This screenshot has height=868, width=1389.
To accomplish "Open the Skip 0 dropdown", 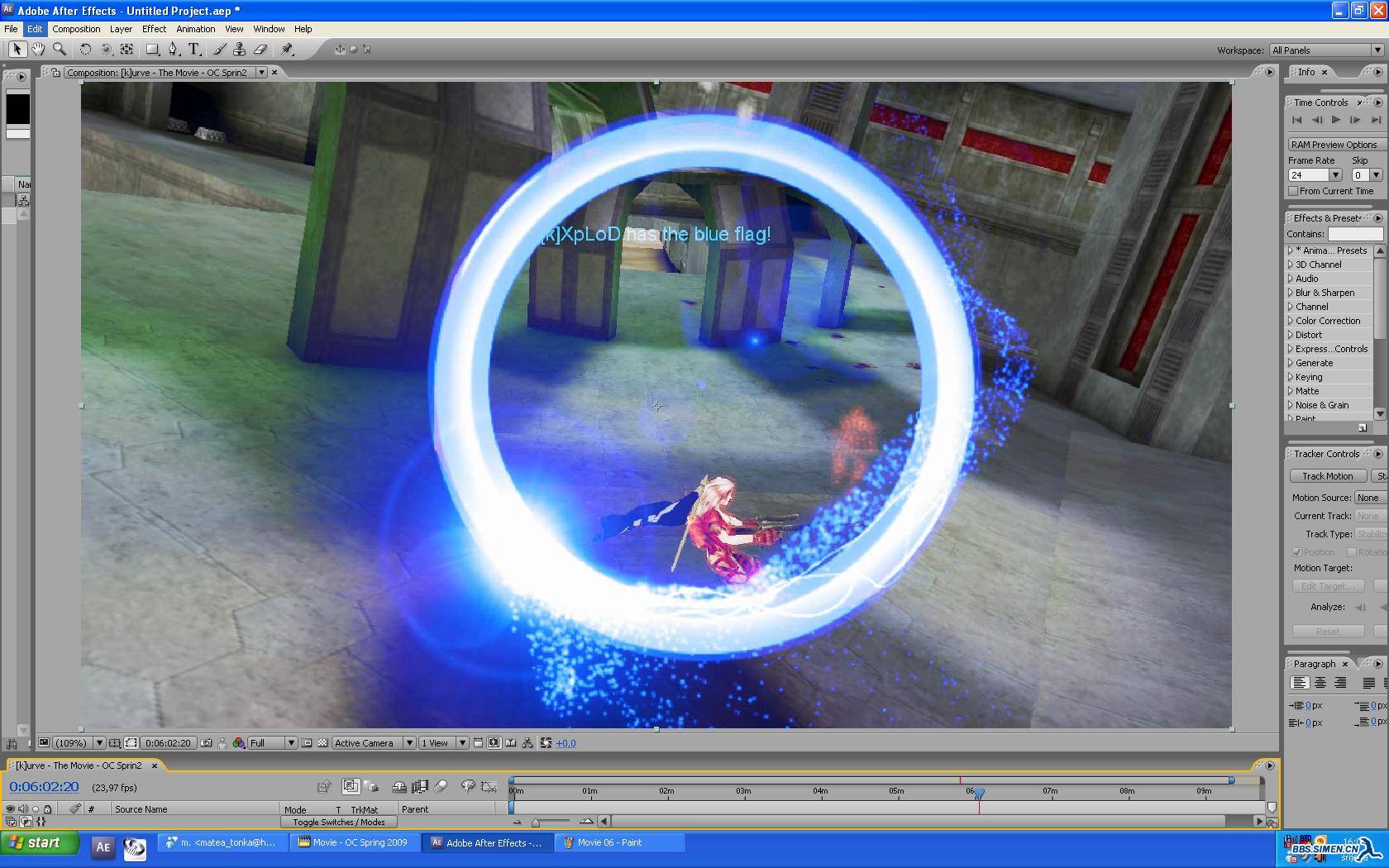I will coord(1367,175).
